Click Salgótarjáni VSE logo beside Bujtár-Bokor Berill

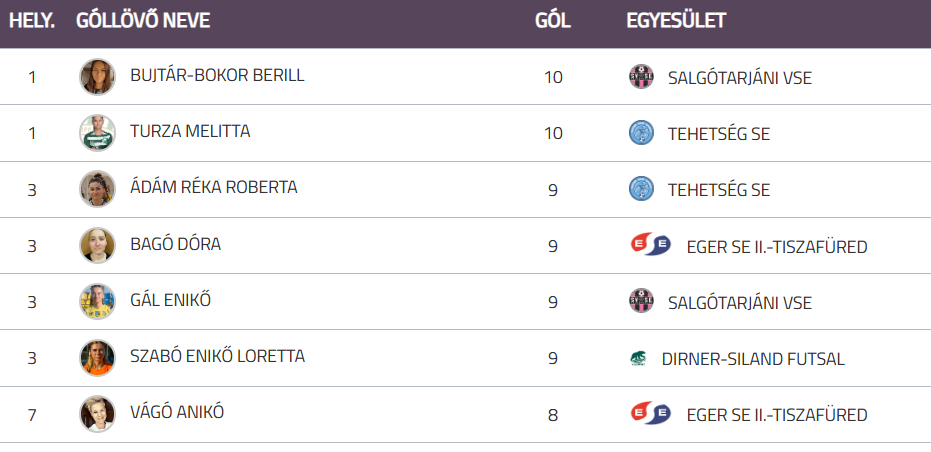coord(640,77)
